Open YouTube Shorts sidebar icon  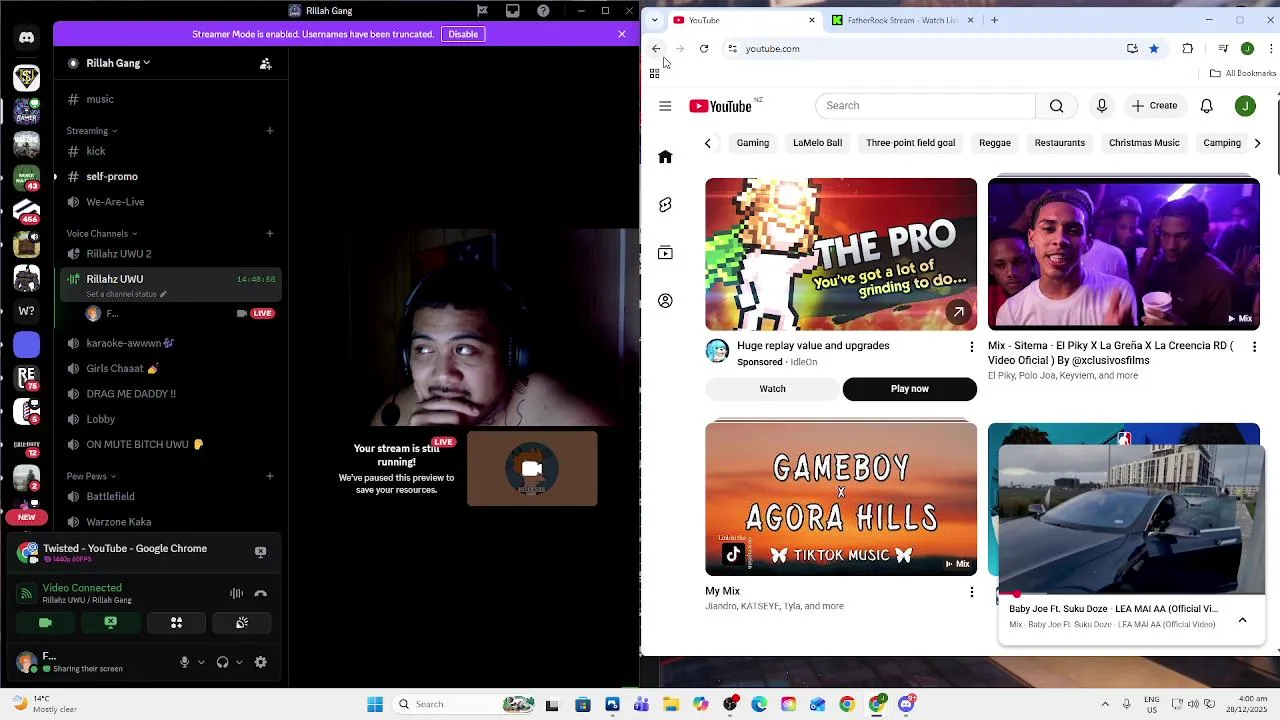coord(665,205)
